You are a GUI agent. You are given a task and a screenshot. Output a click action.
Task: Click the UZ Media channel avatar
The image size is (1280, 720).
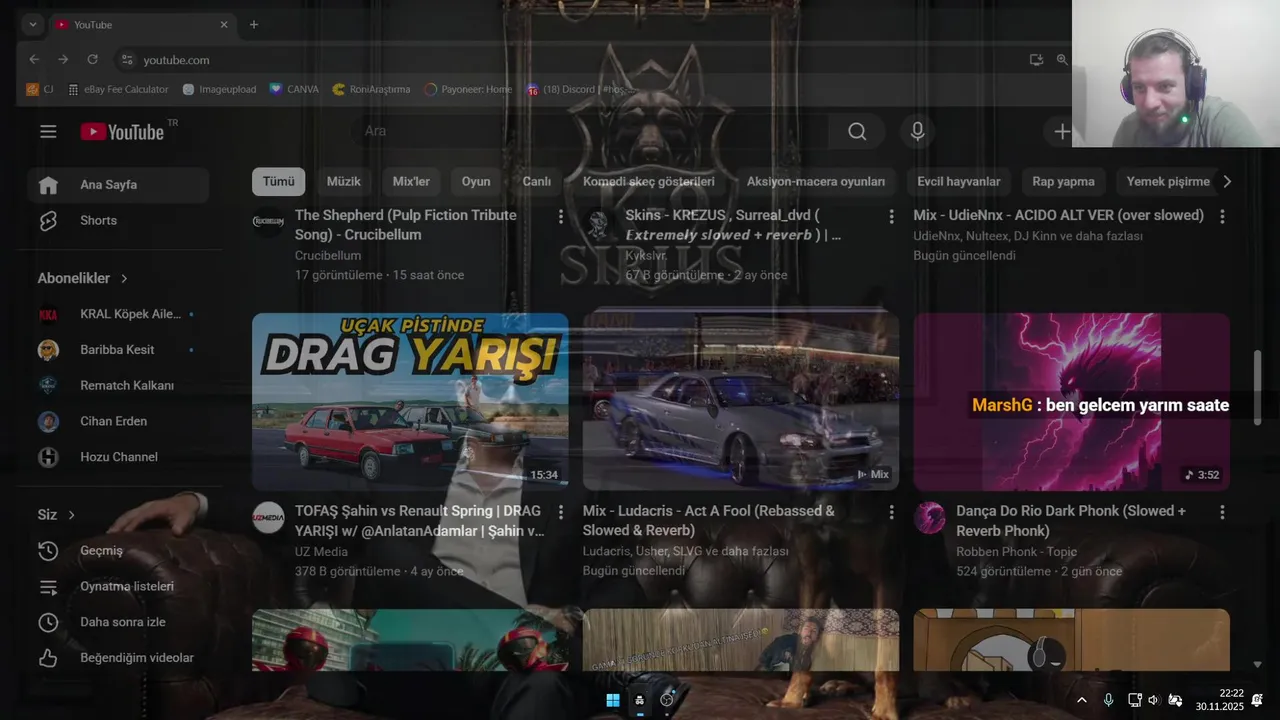268,518
